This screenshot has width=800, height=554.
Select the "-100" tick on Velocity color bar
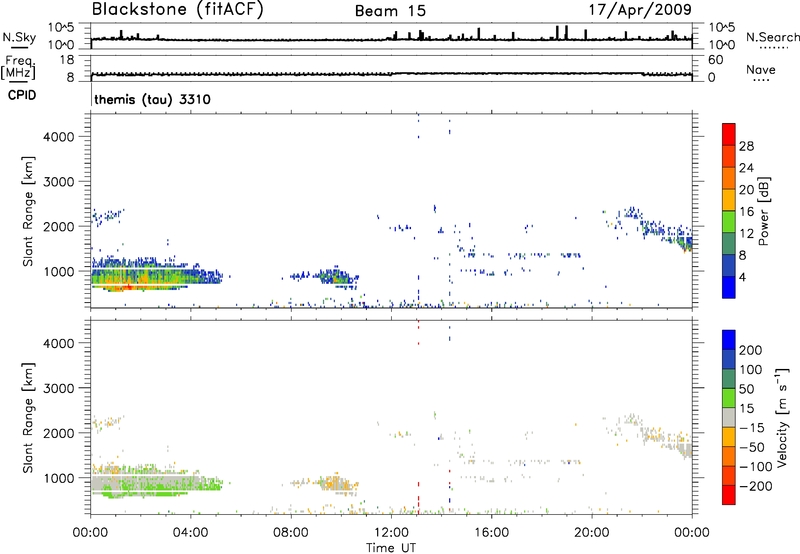tap(756, 467)
